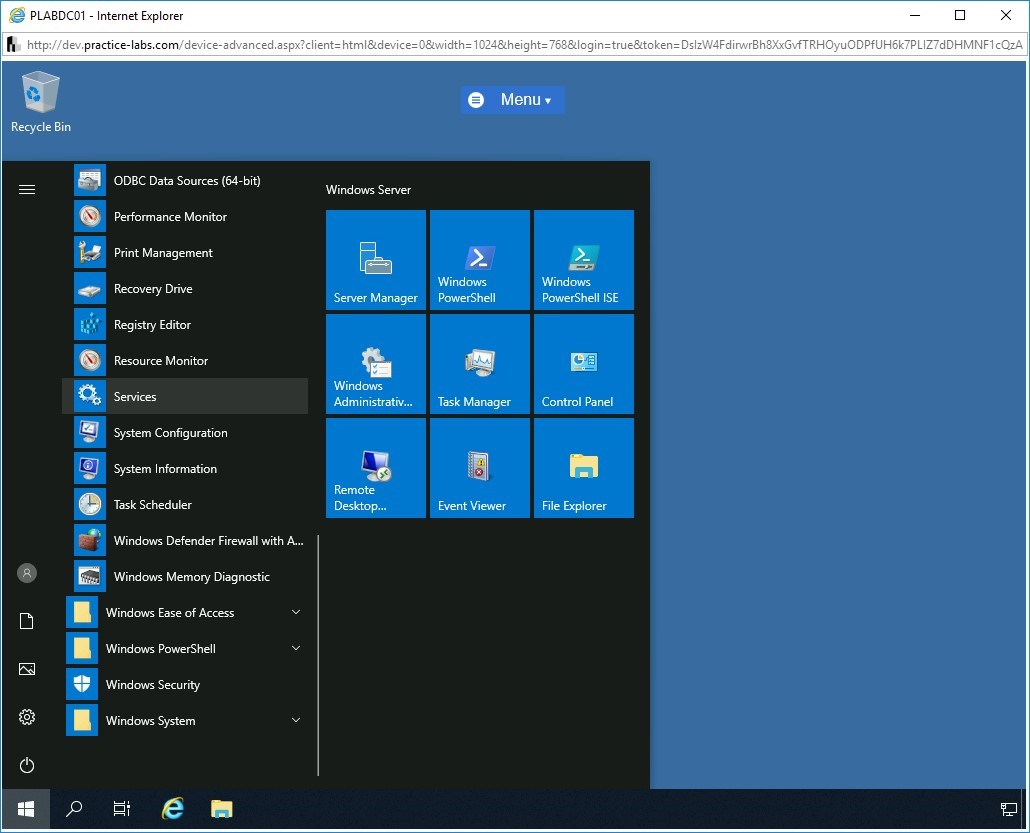This screenshot has height=833, width=1030.
Task: Open the Menu dropdown at the top
Action: pyautogui.click(x=513, y=100)
